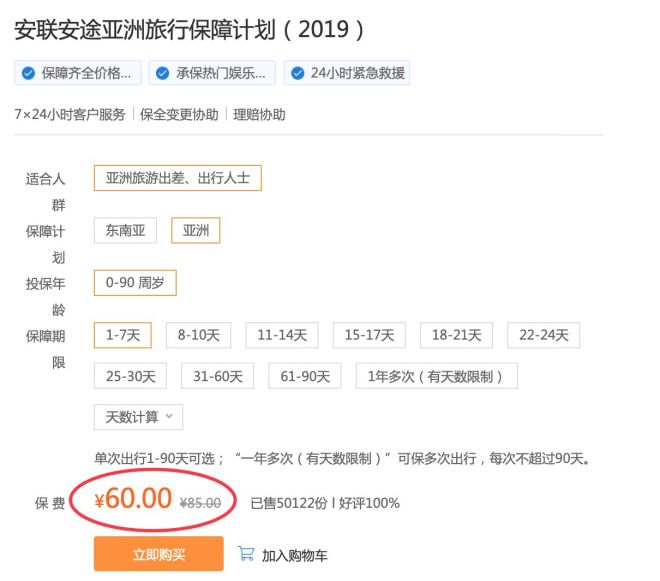Click the 承保热门娱乐... tag

[212, 73]
